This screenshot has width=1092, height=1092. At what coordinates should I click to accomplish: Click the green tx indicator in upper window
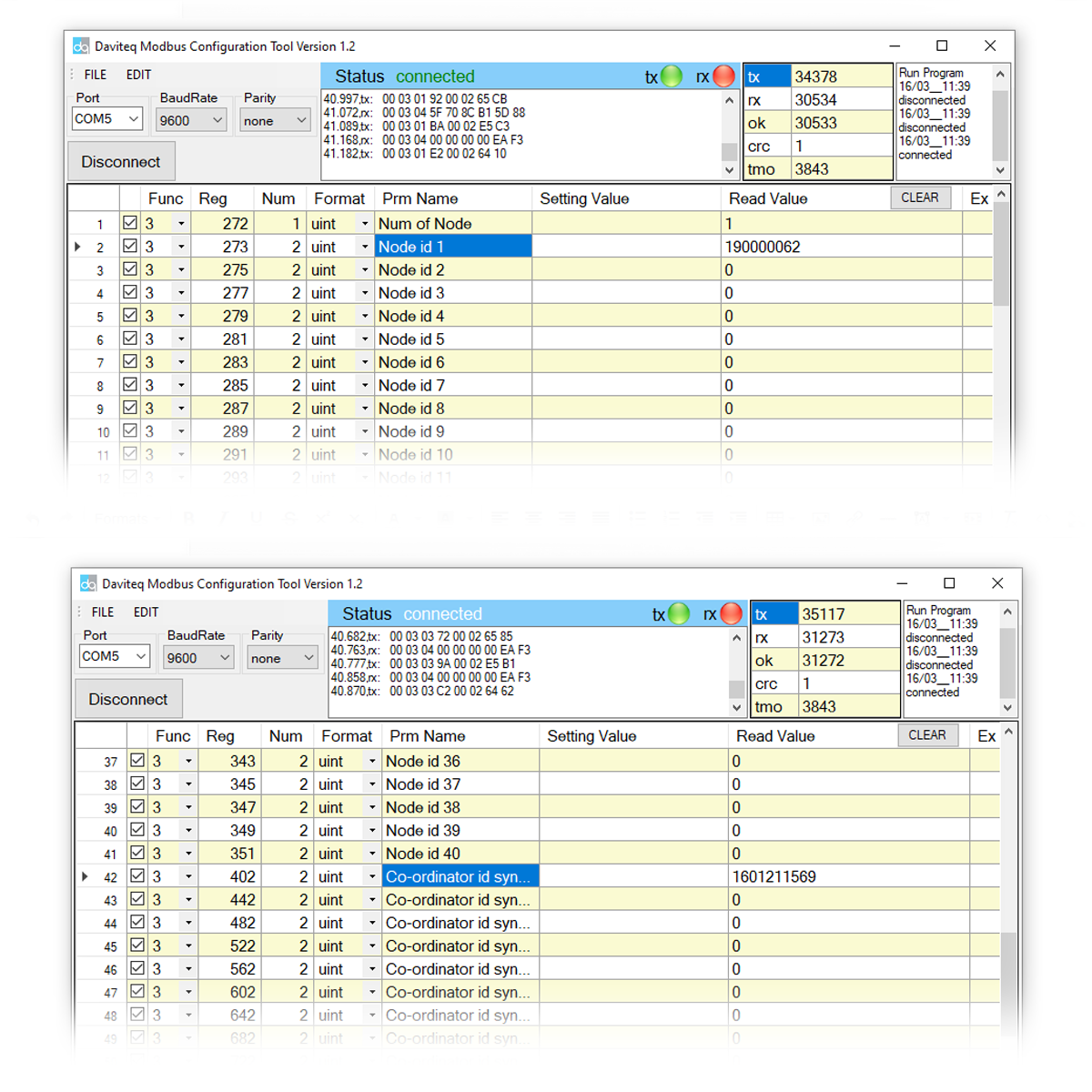[x=672, y=76]
